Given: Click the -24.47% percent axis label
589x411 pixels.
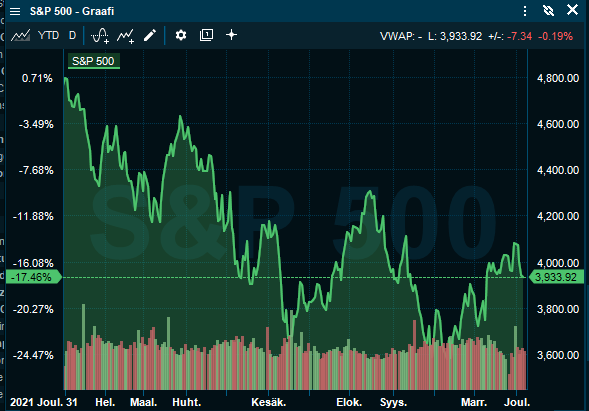Looking at the screenshot, I should tap(33, 355).
